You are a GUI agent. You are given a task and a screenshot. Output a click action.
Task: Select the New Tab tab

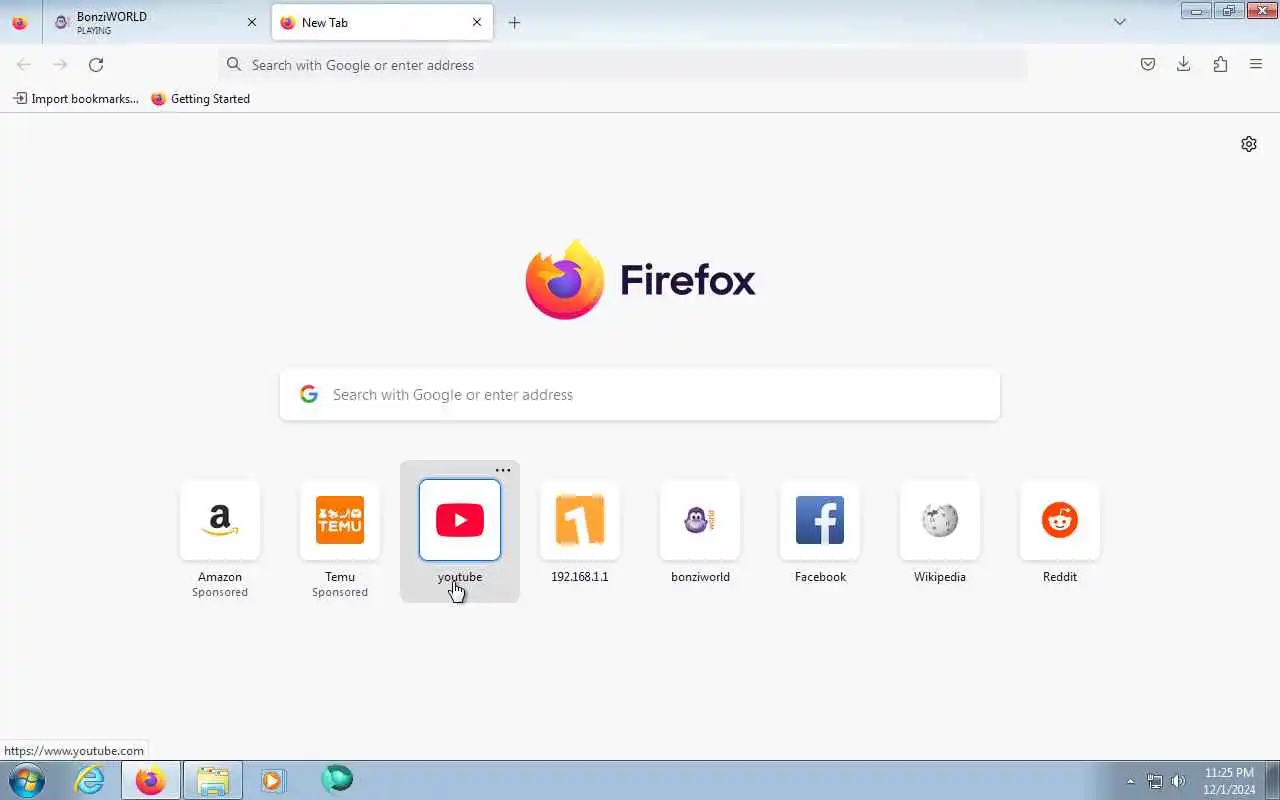coord(382,22)
